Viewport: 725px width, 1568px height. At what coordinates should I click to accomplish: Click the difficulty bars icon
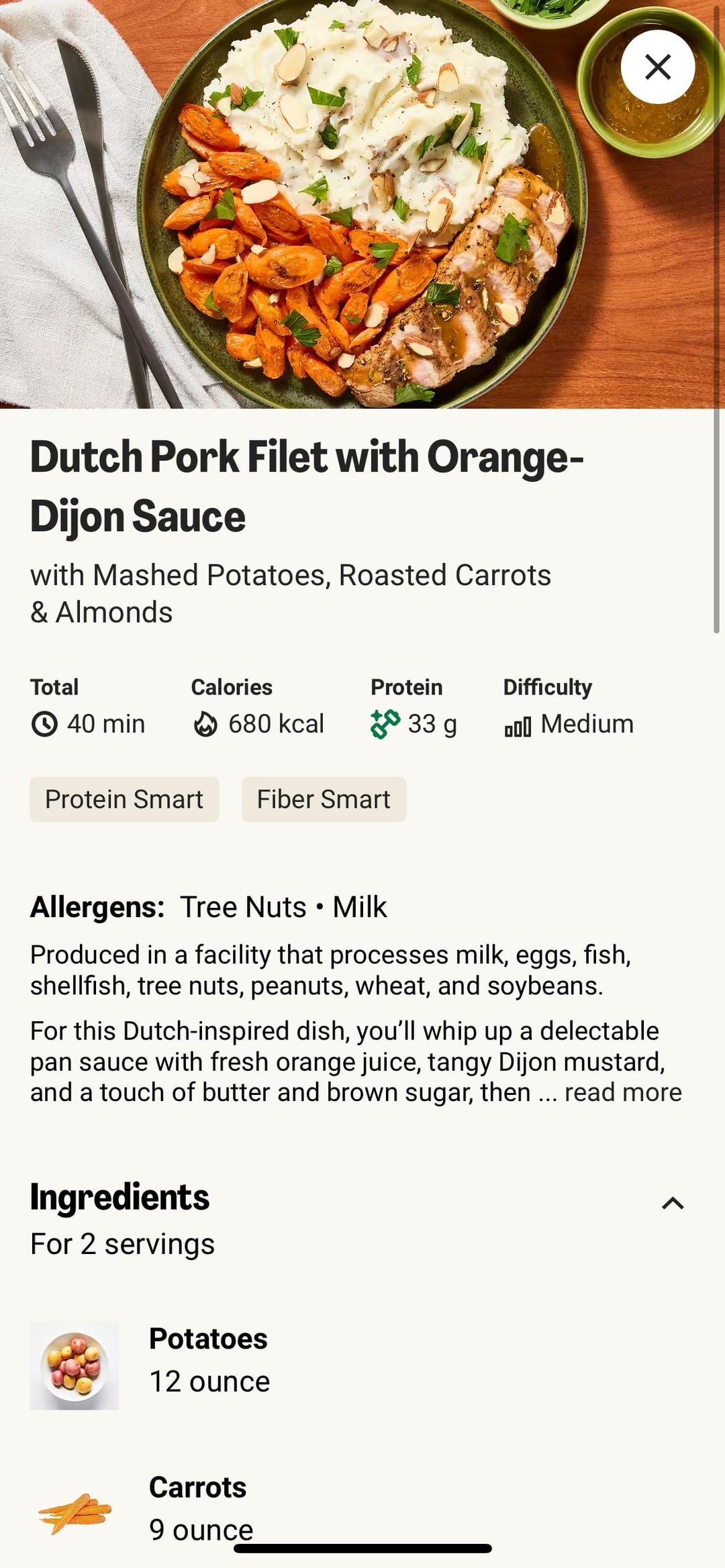coord(518,726)
